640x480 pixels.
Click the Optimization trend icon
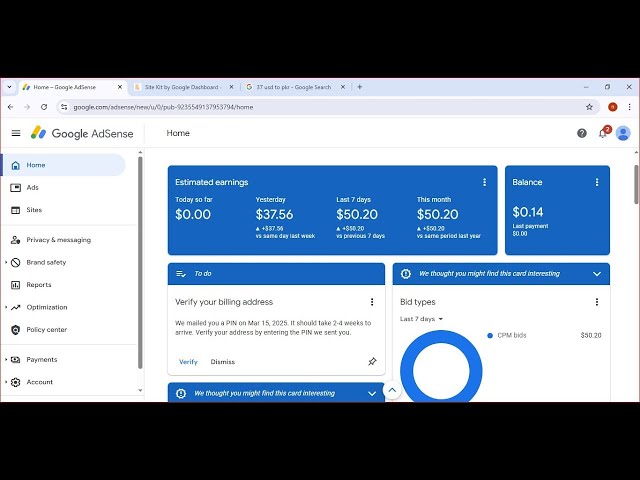click(x=16, y=307)
